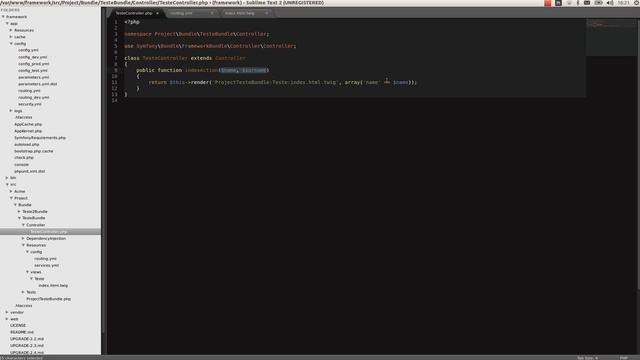Open config_prod.yml in the sidebar

33,64
